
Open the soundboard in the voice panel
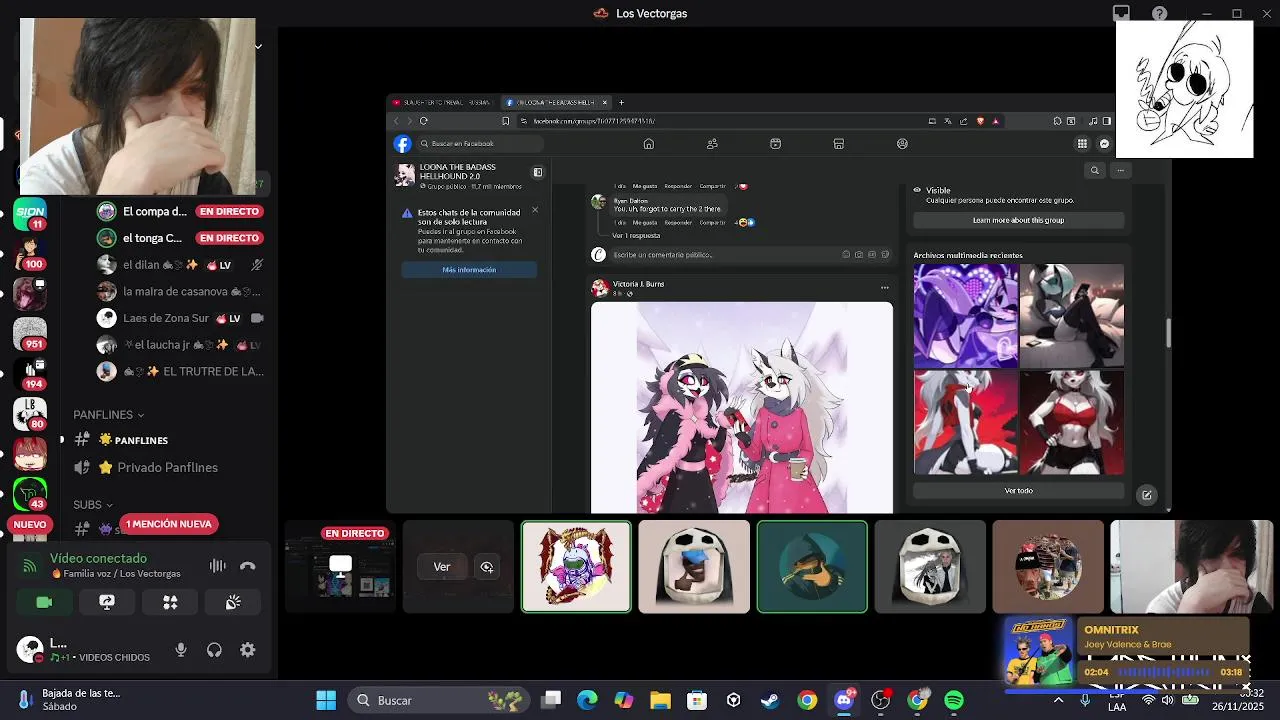tap(233, 602)
